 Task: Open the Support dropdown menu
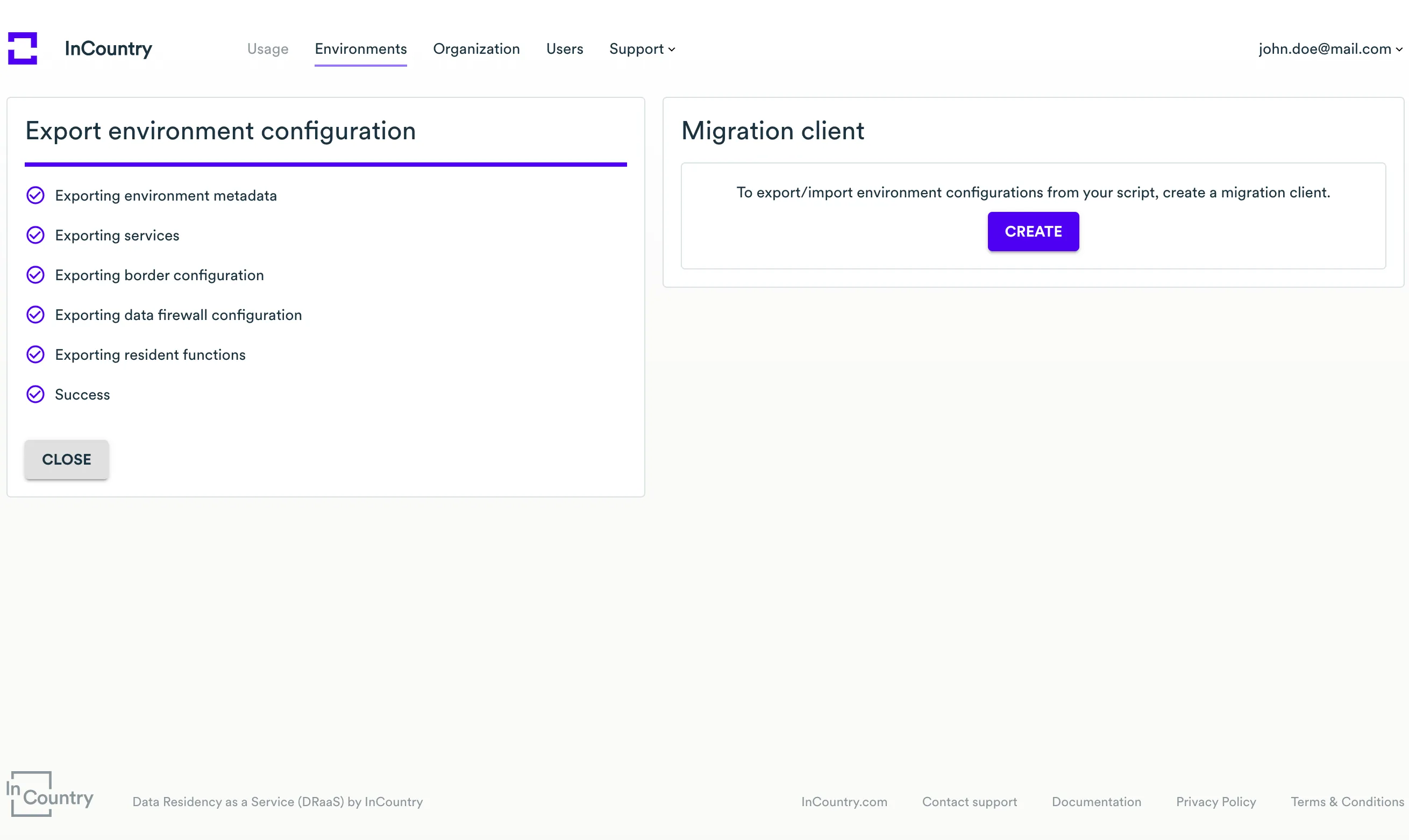[642, 49]
